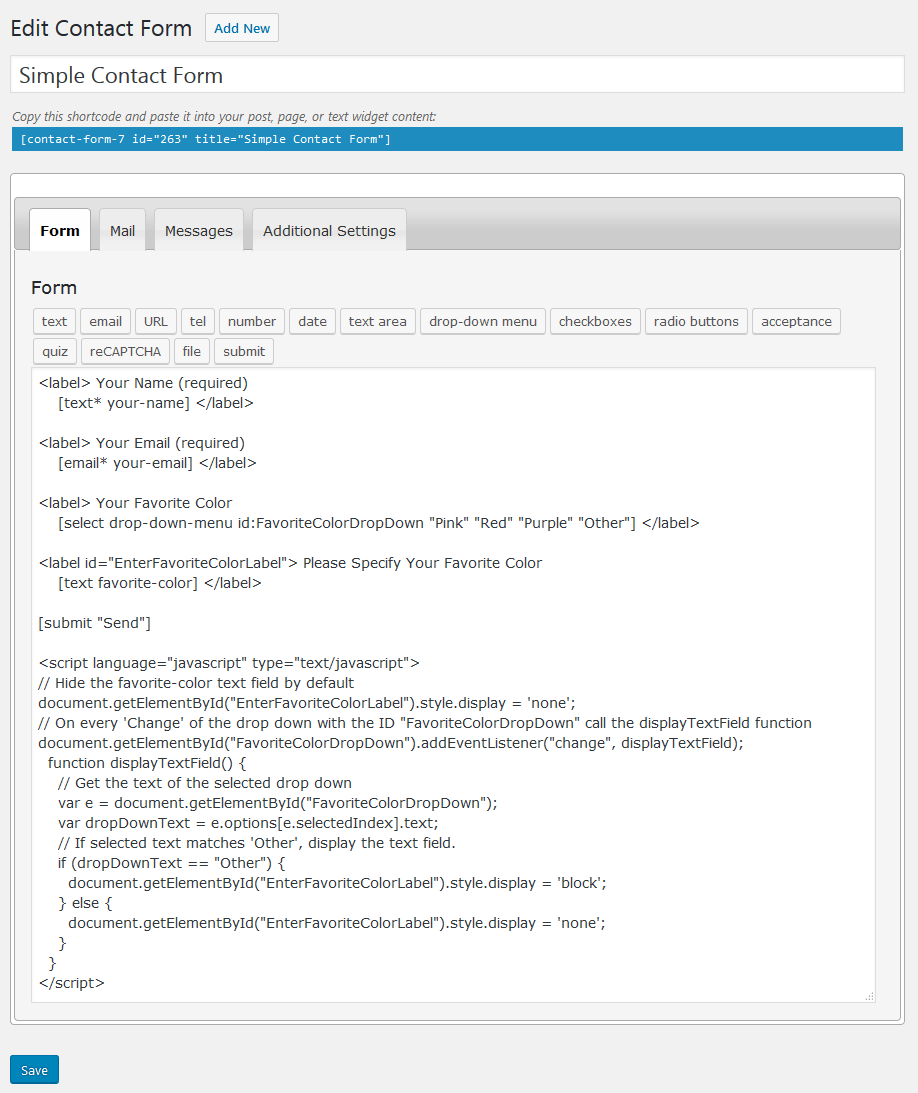Click the line '[email* your-email] </label>'
The width and height of the screenshot is (918, 1093).
tap(157, 463)
